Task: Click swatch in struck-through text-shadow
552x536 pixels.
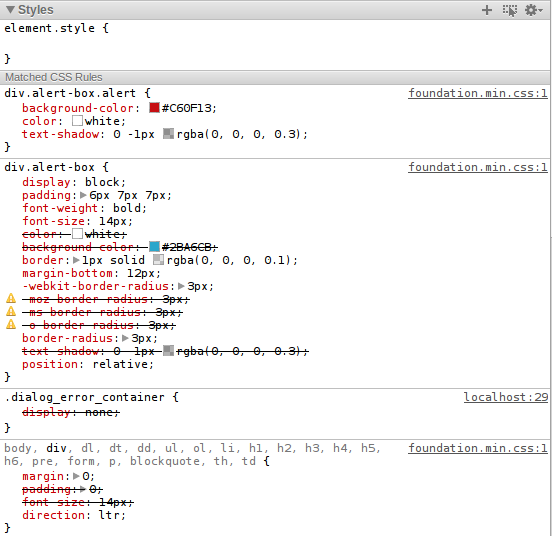Action: (x=168, y=351)
